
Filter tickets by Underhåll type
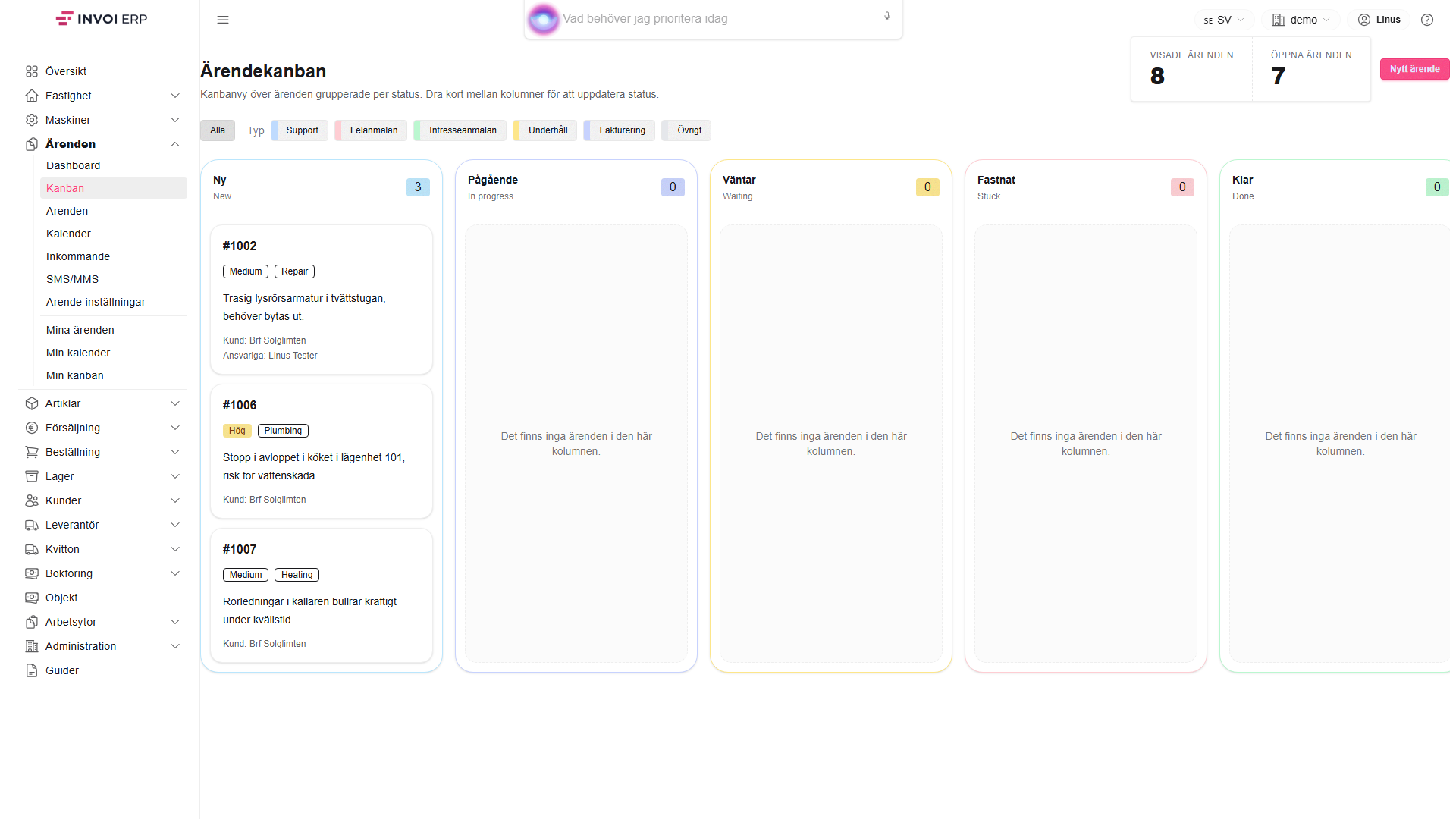545,130
